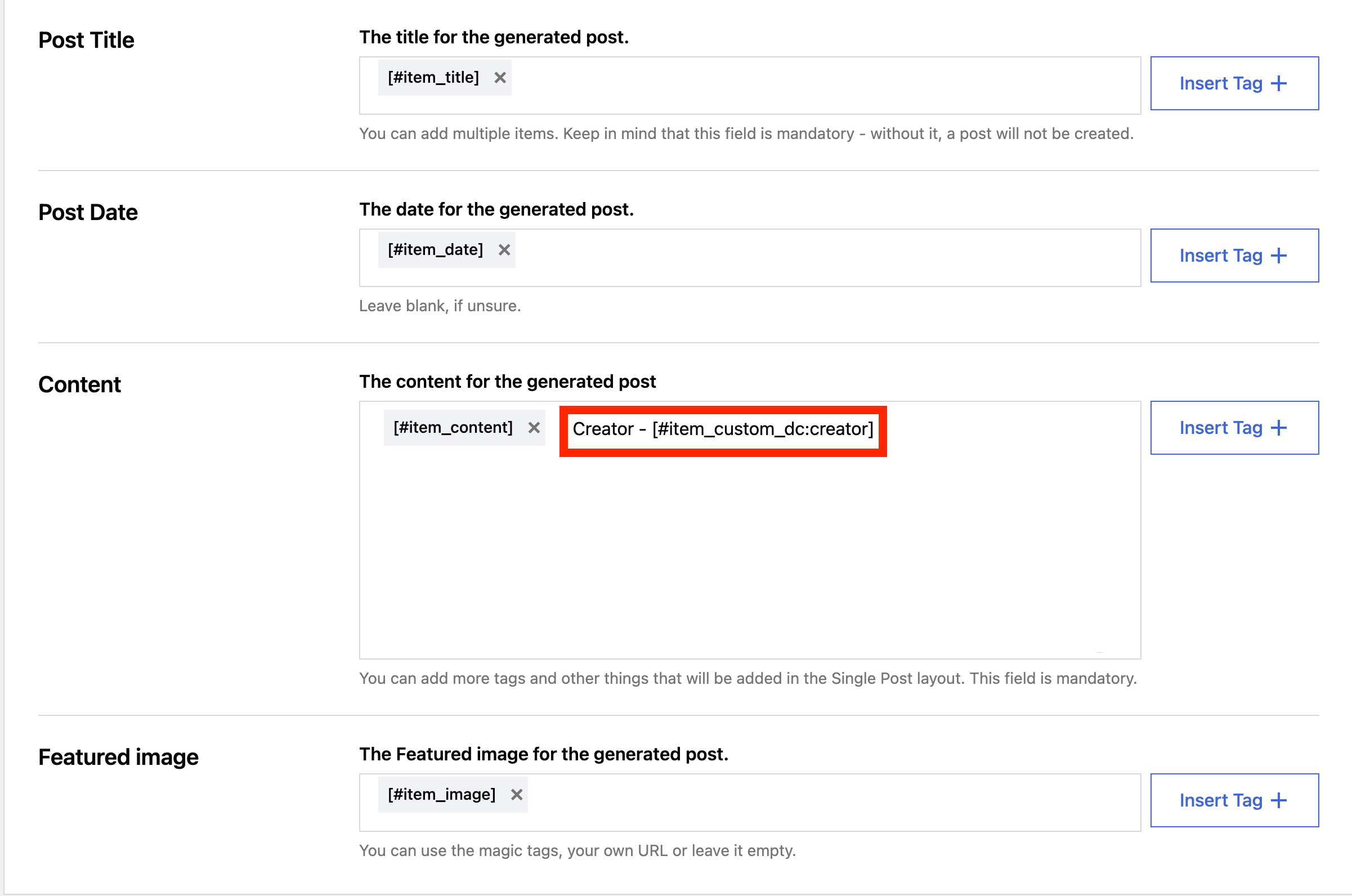This screenshot has height=896, width=1352.
Task: Open Insert Tag for Featured image
Action: click(x=1234, y=800)
